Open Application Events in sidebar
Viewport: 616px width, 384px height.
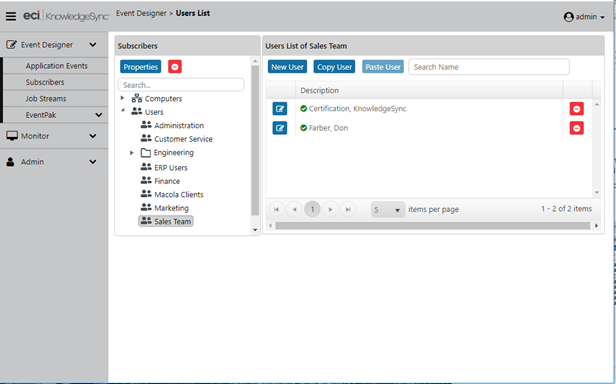(x=57, y=66)
